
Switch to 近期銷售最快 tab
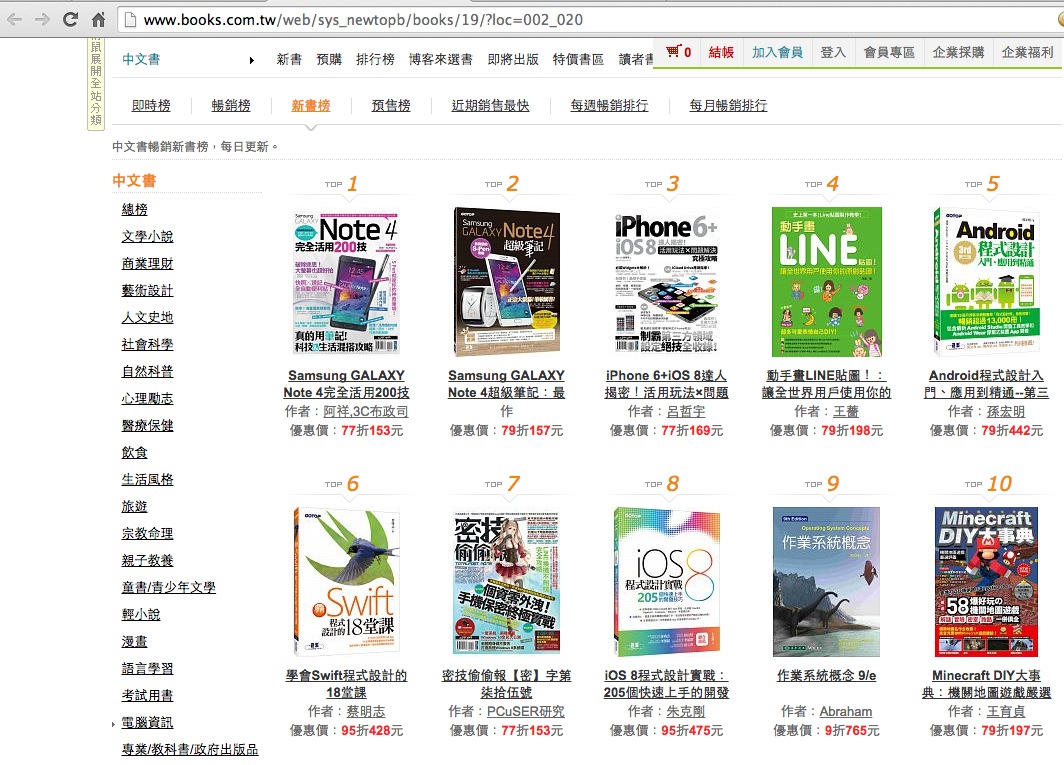[x=491, y=105]
